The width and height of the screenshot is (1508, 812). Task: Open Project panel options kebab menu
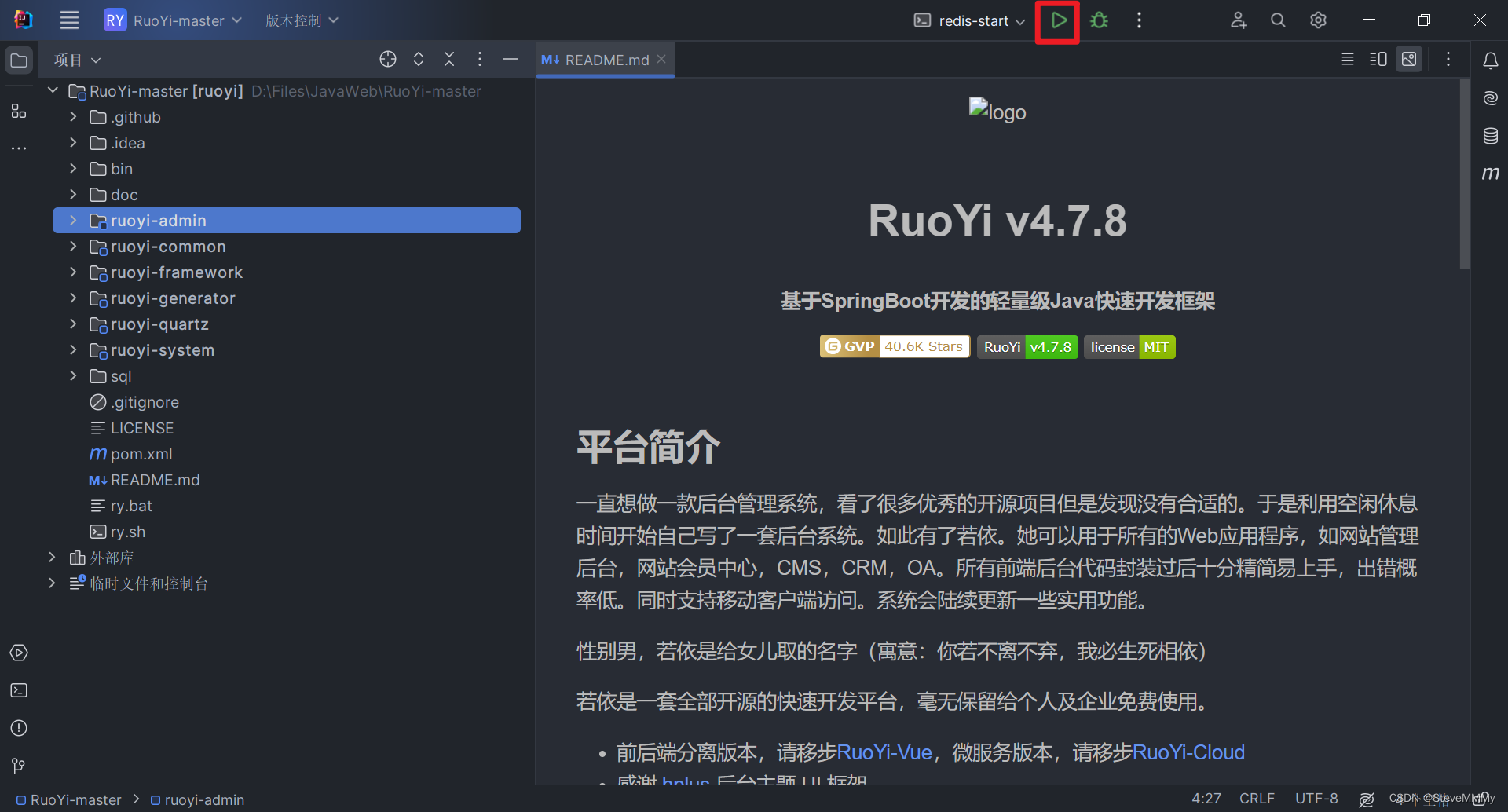pyautogui.click(x=480, y=60)
